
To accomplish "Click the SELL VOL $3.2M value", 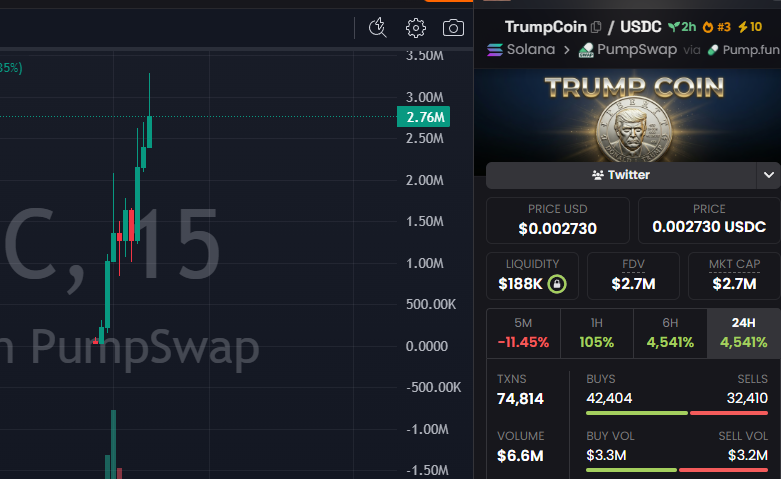I will pos(748,455).
